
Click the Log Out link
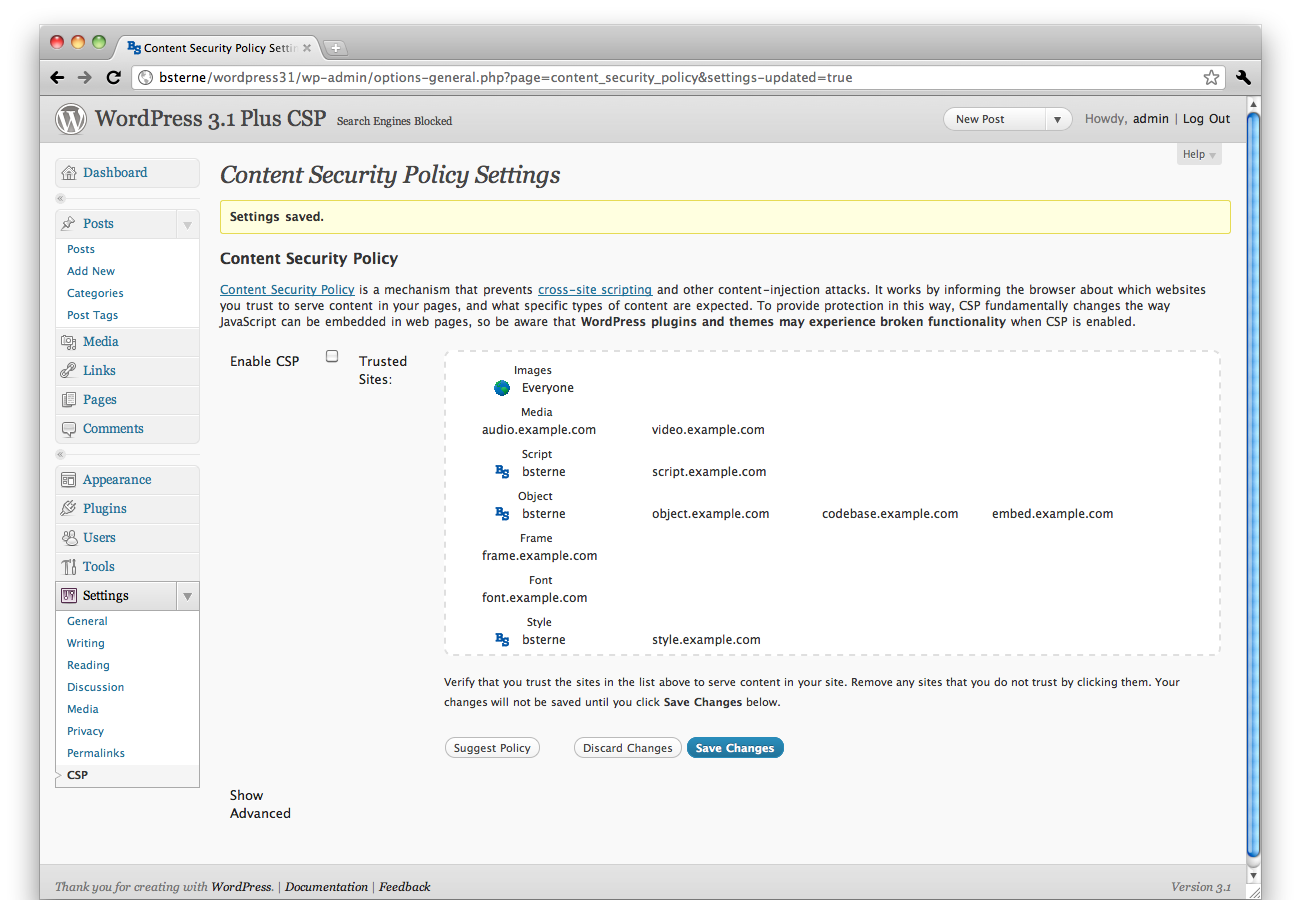pos(1206,119)
